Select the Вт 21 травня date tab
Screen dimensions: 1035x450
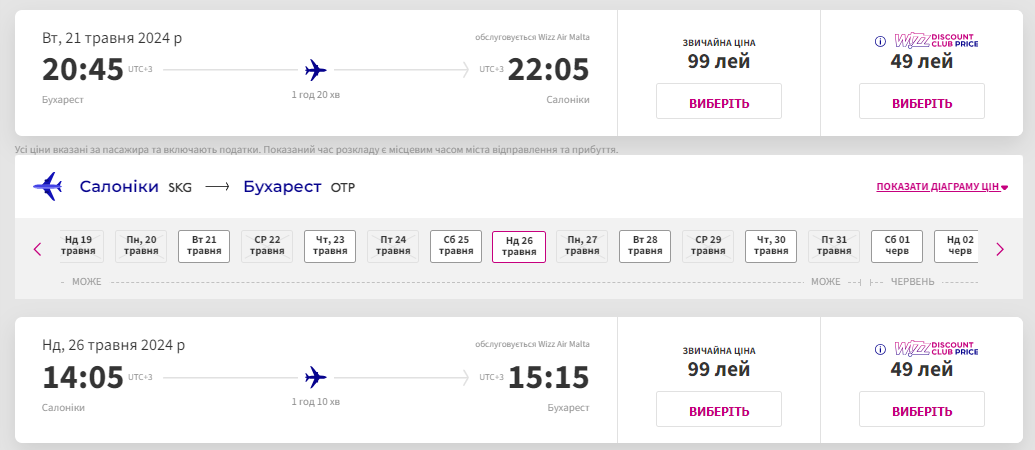point(204,246)
